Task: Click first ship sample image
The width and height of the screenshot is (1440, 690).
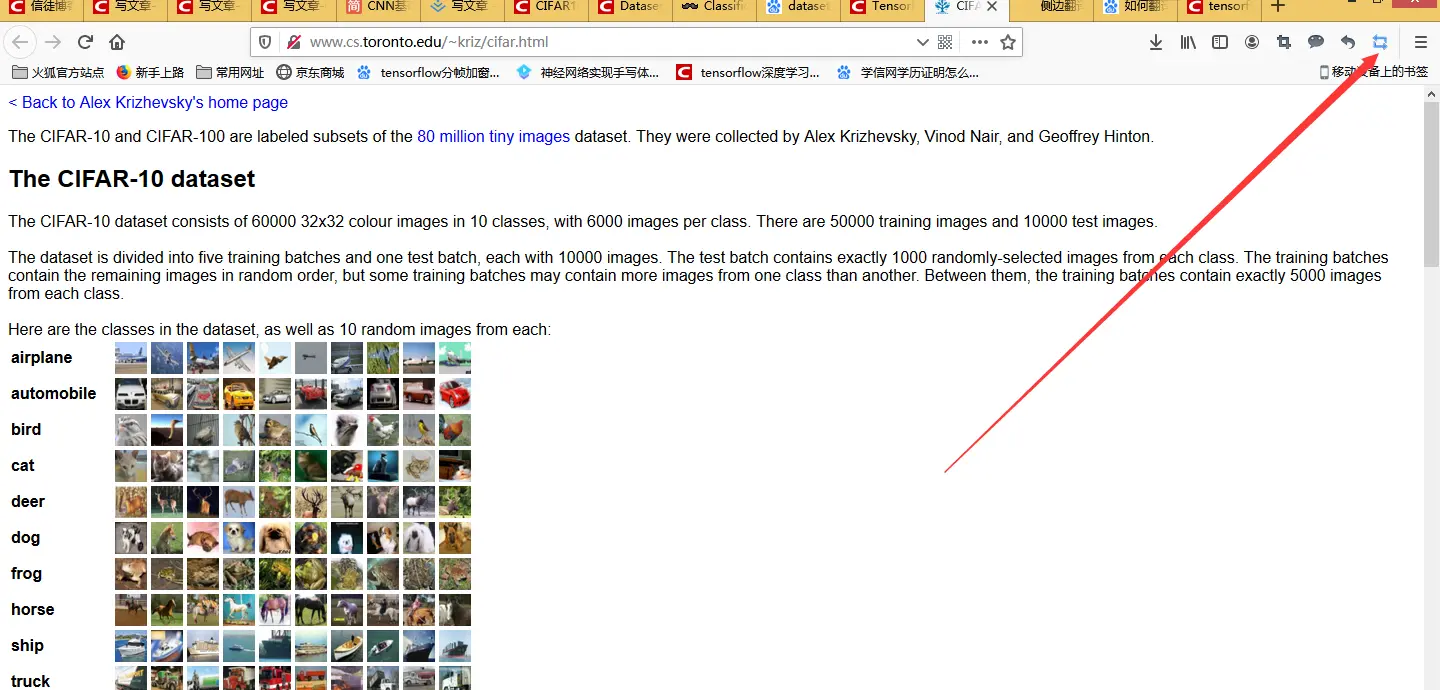Action: point(131,646)
